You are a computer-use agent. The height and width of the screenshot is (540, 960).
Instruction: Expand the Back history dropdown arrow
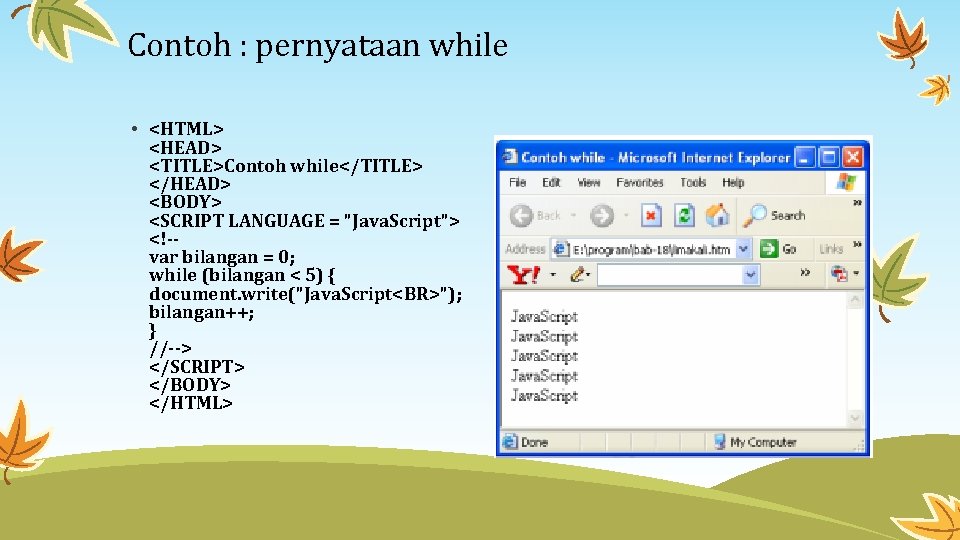[x=574, y=216]
